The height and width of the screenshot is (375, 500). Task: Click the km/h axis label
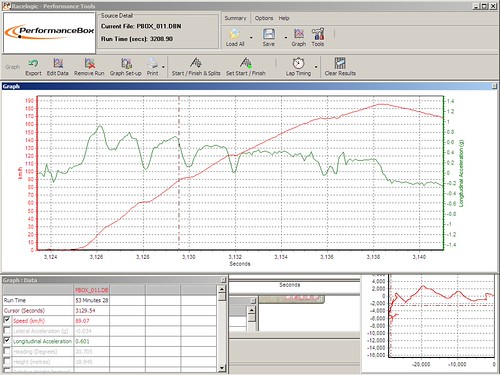(20, 173)
